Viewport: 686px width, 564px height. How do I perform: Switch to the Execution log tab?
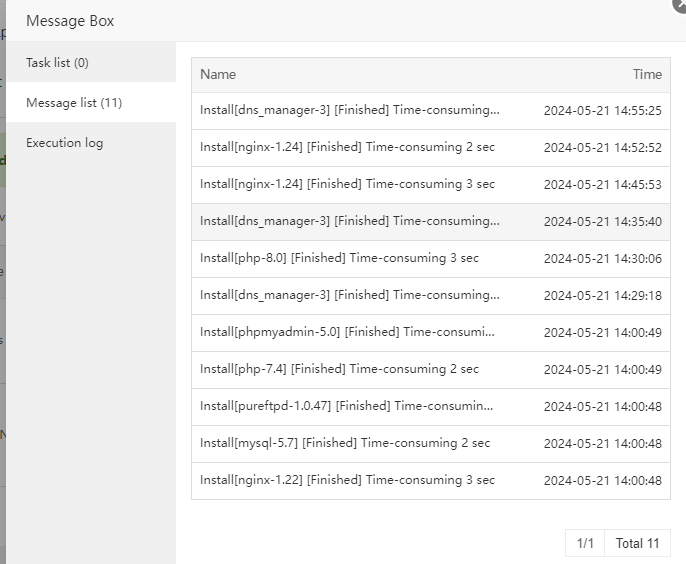(x=64, y=143)
